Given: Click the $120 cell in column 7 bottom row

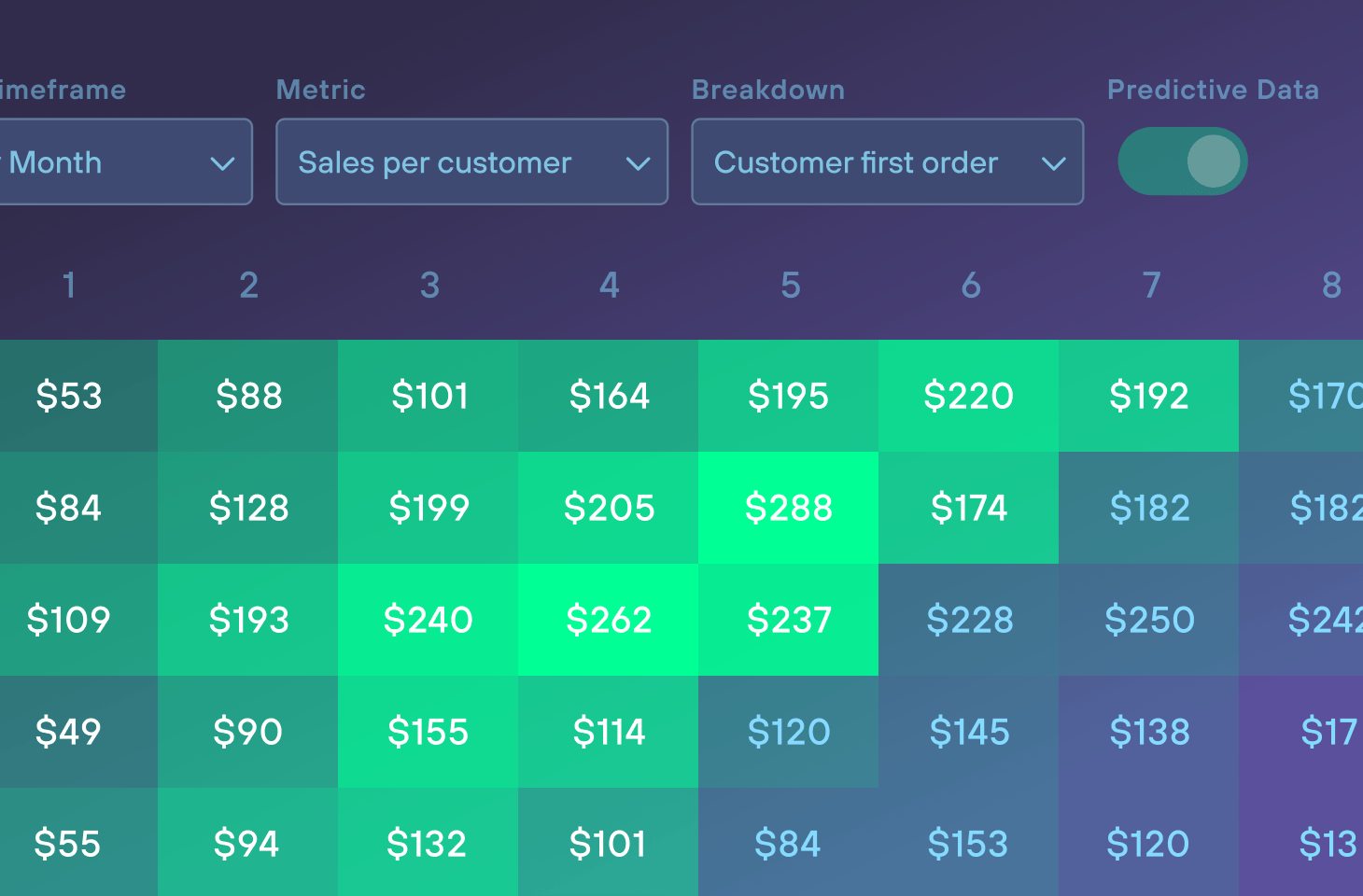Looking at the screenshot, I should [1149, 843].
